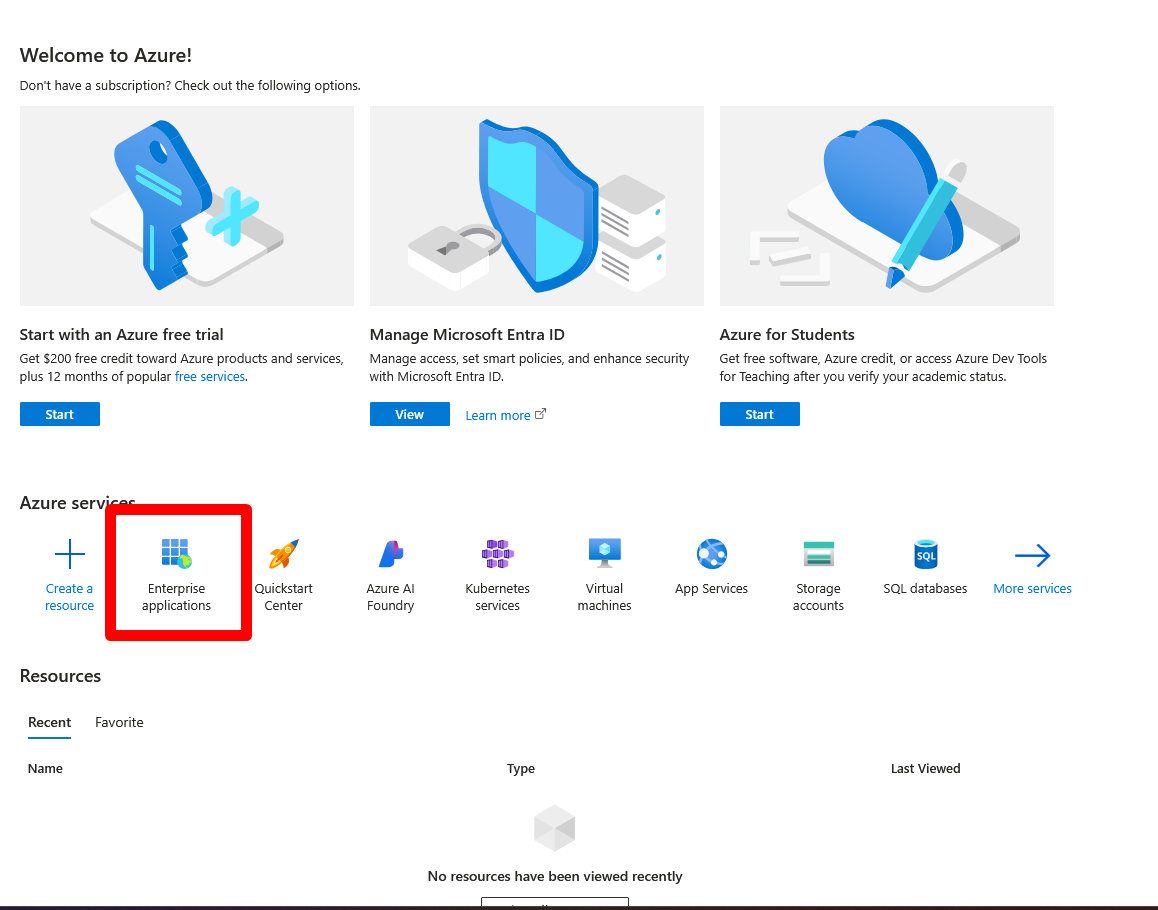This screenshot has height=910, width=1158.
Task: Click the Last Viewed column header
Action: 925,769
